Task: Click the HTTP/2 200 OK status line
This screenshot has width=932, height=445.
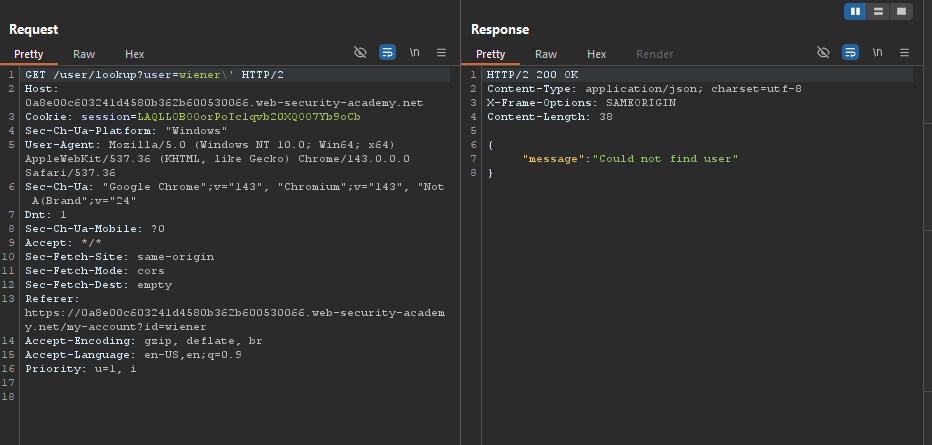Action: pos(533,75)
